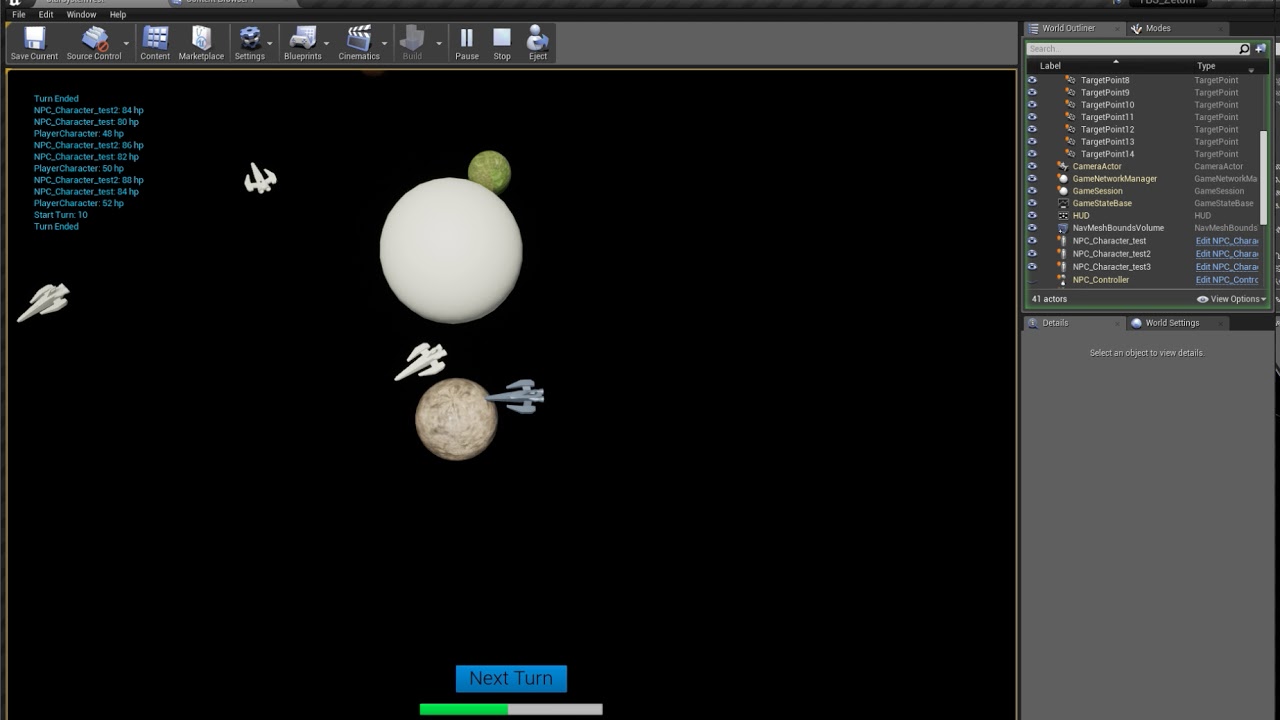Click the Next Turn button

[511, 678]
